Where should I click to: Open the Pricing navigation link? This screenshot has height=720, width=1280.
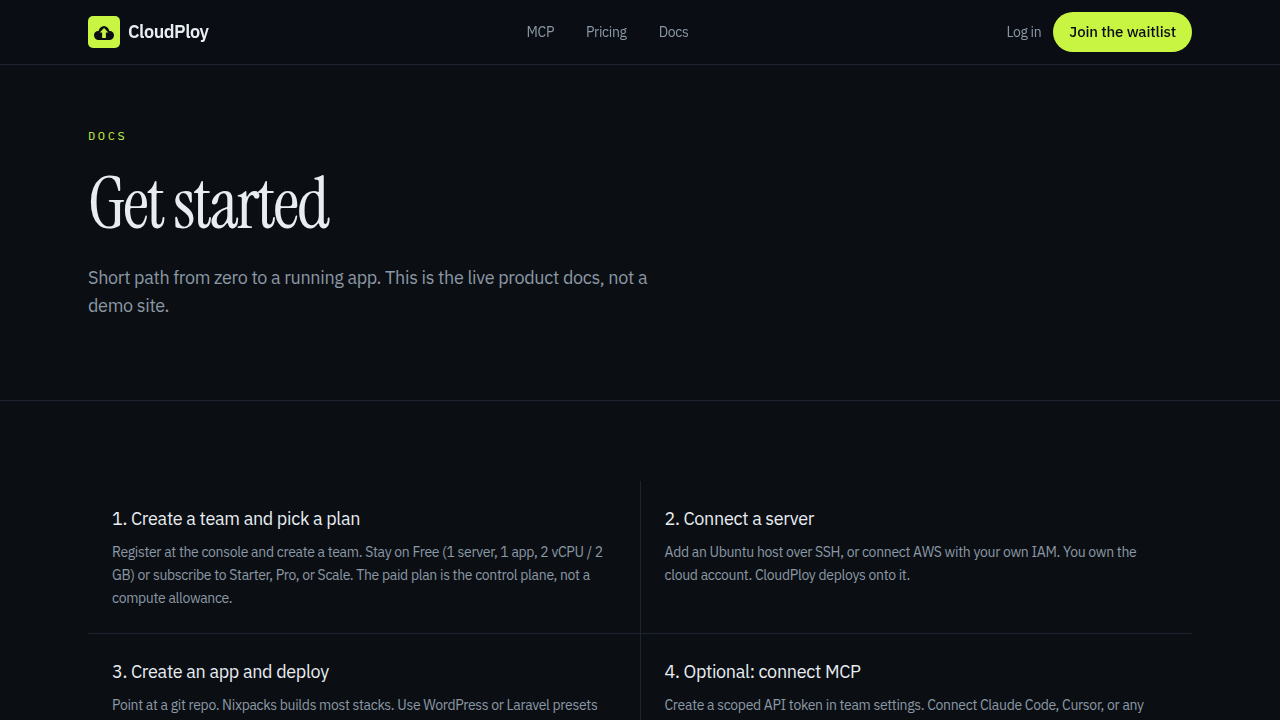point(606,32)
